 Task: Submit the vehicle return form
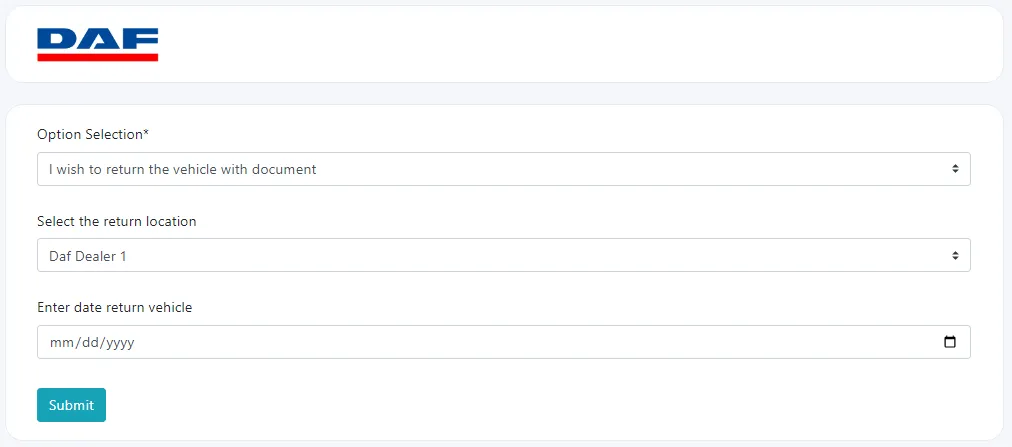[71, 405]
